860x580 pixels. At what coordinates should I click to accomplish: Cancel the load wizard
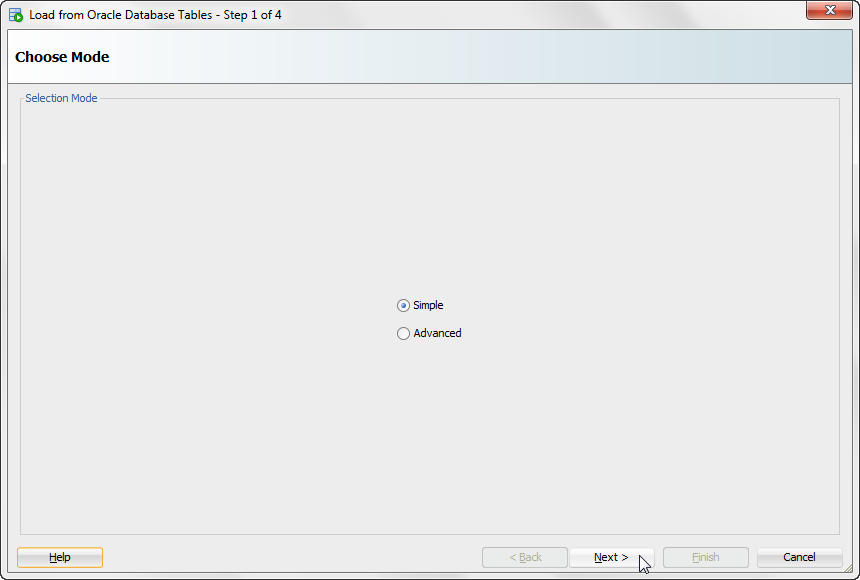tap(800, 558)
